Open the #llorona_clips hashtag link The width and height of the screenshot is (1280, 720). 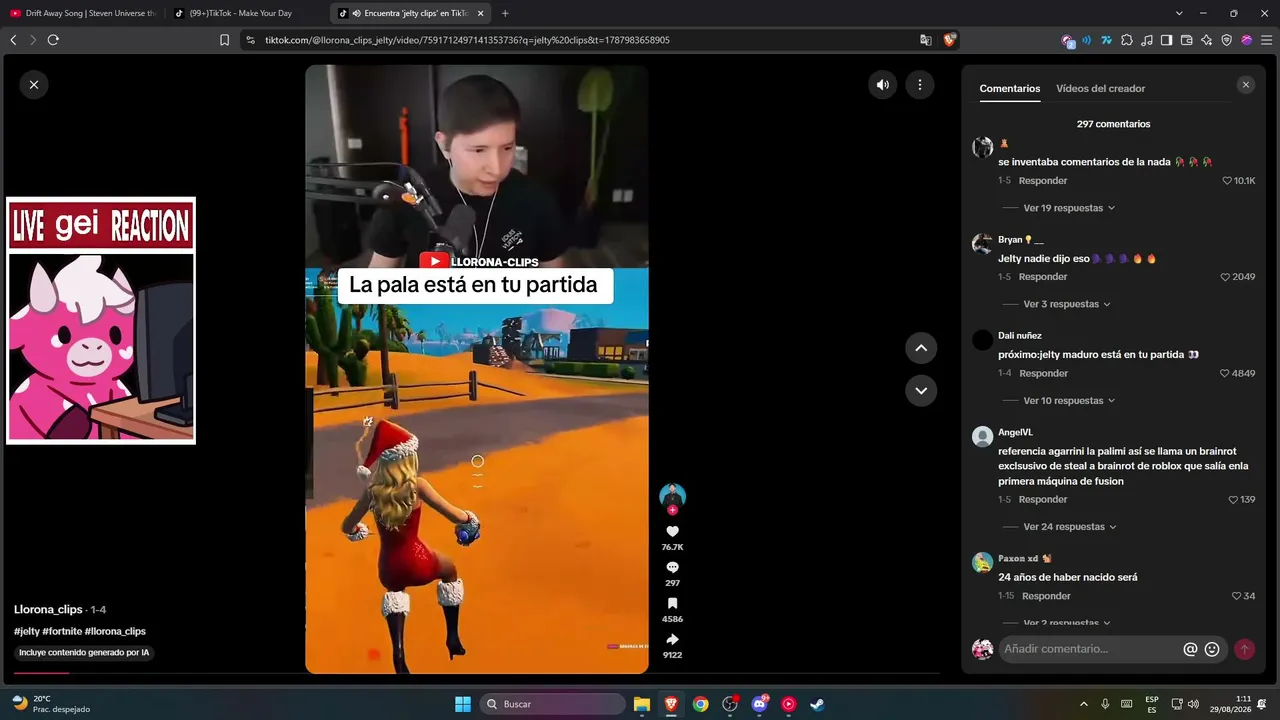(x=115, y=632)
